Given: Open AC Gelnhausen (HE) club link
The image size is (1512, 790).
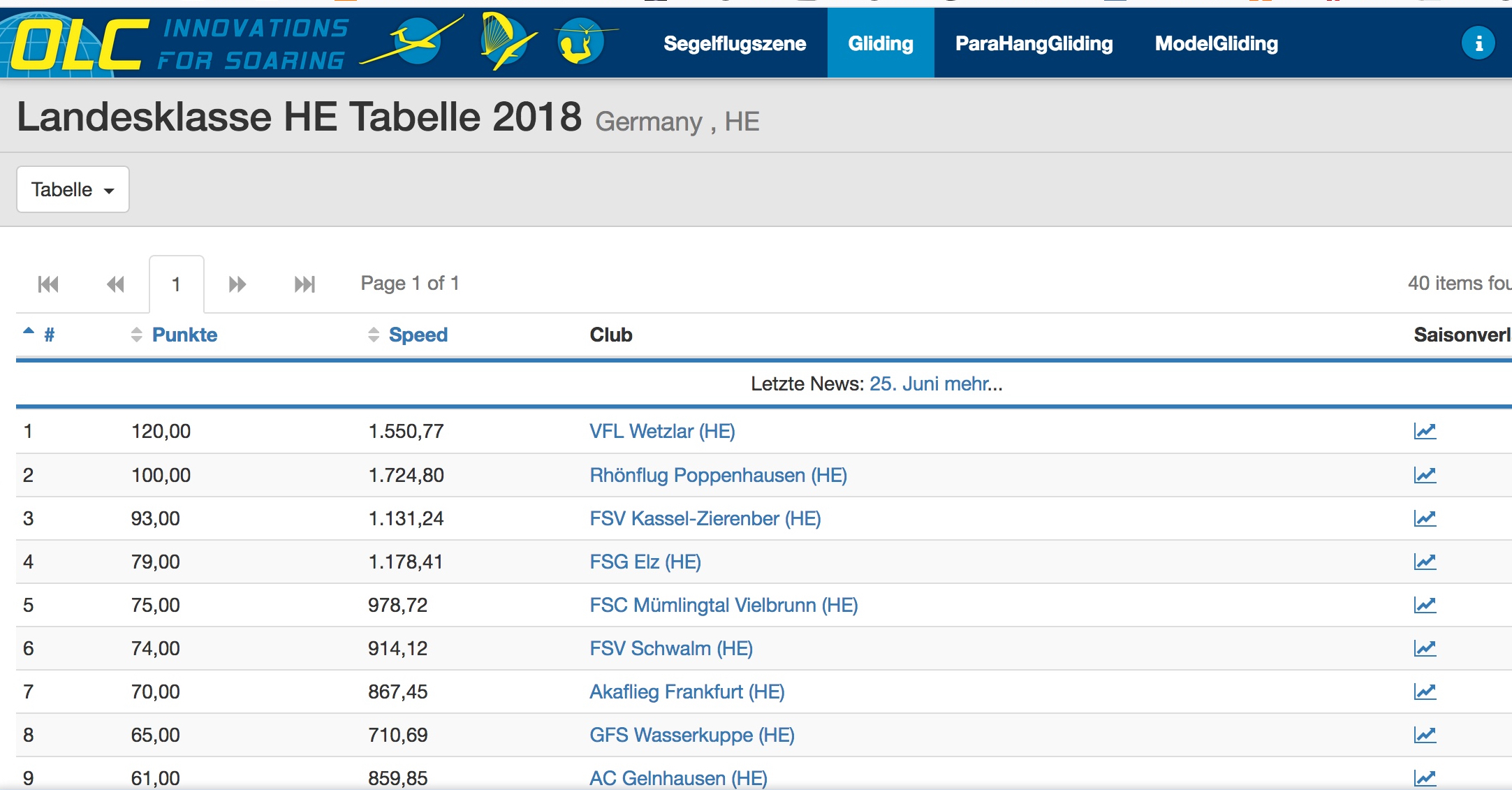Looking at the screenshot, I should pyautogui.click(x=678, y=778).
